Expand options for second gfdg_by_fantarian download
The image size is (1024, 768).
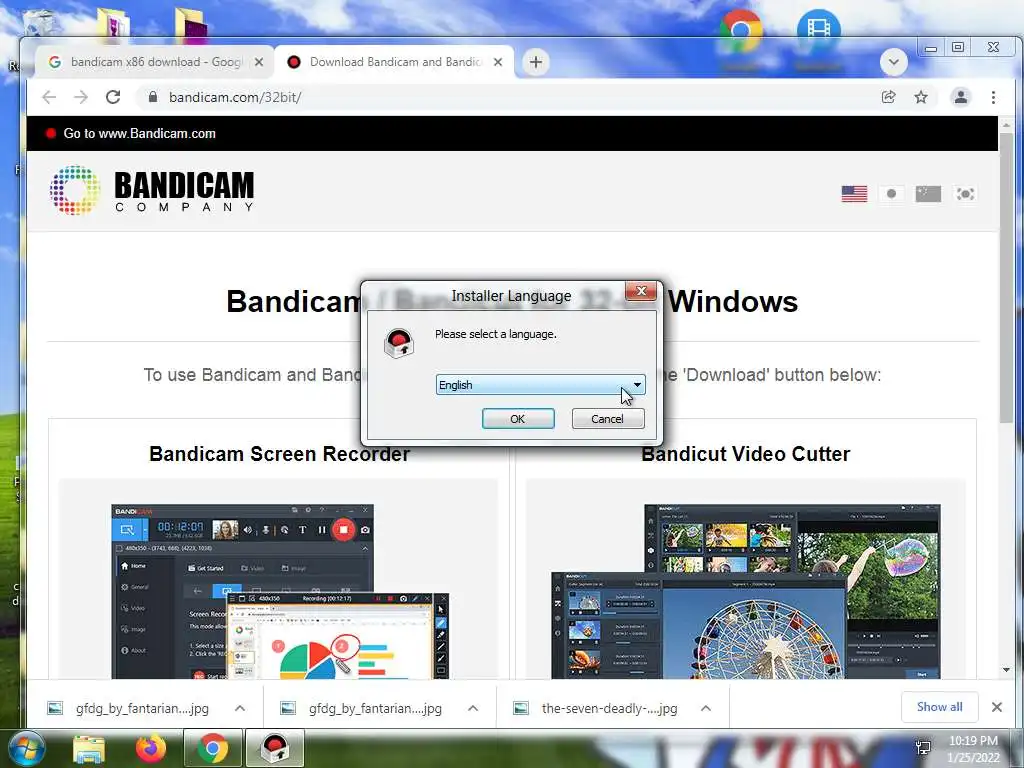click(x=473, y=708)
